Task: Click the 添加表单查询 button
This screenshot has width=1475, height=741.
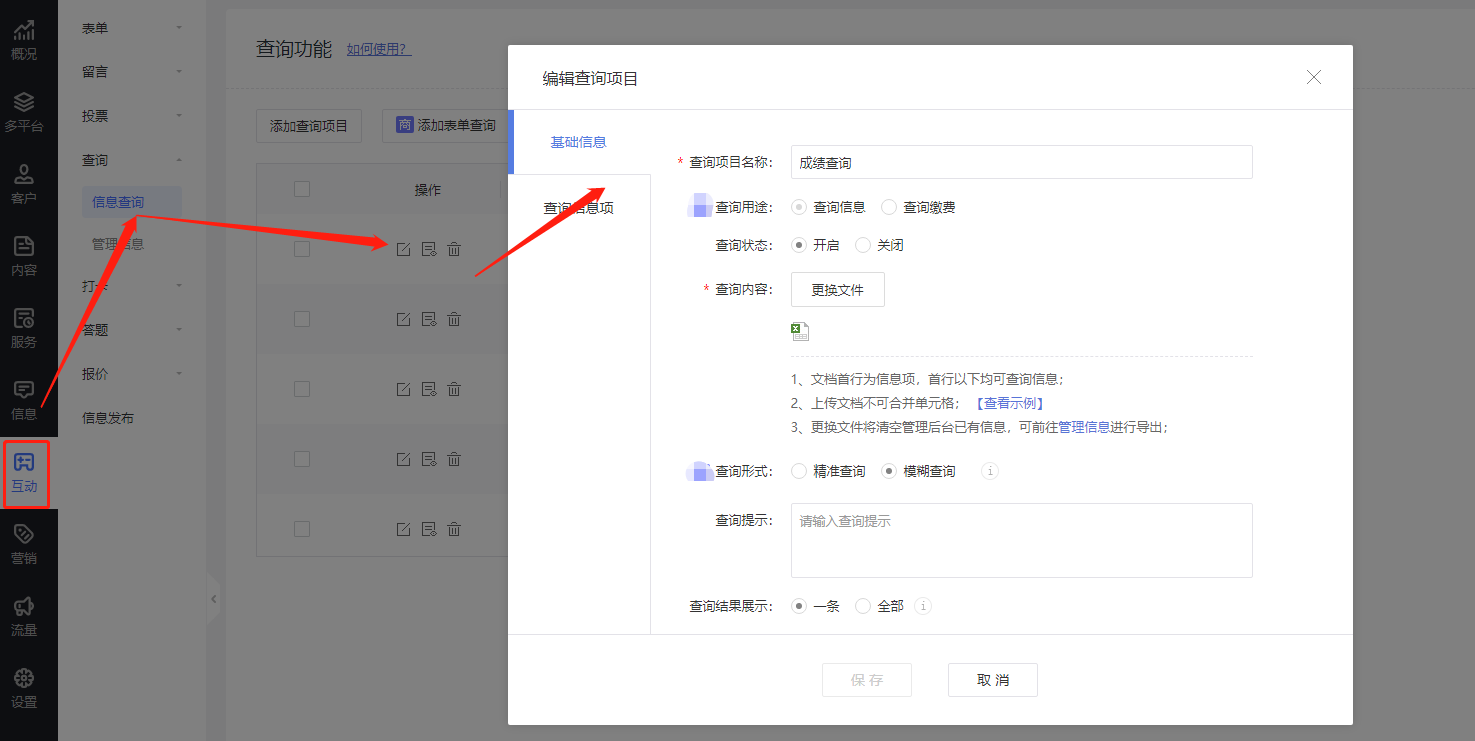Action: point(446,126)
